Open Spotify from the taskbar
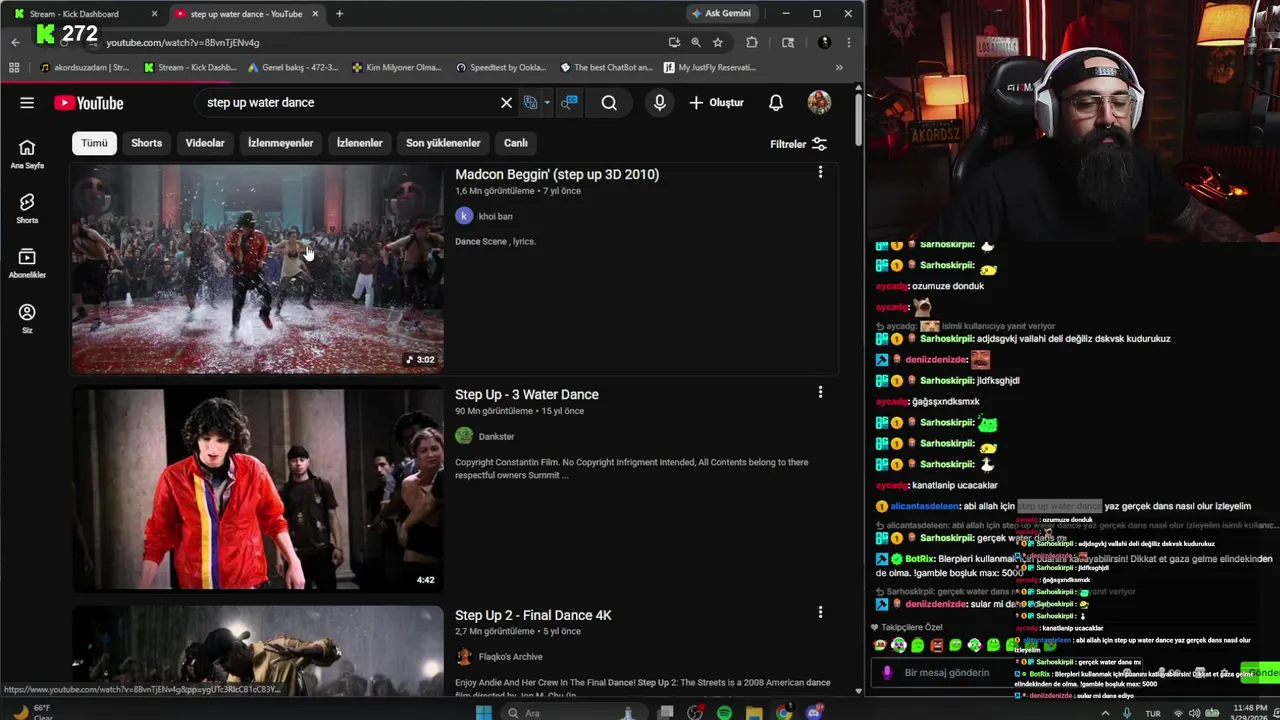This screenshot has height=720, width=1280. click(724, 712)
